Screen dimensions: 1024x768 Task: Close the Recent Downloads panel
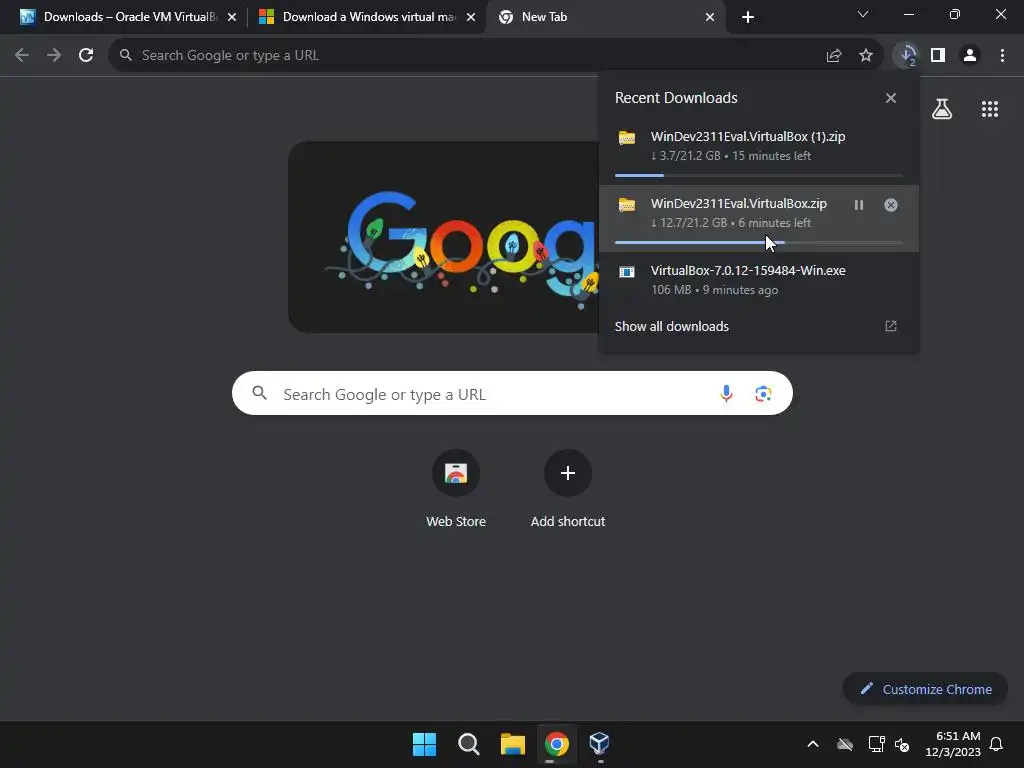[891, 98]
